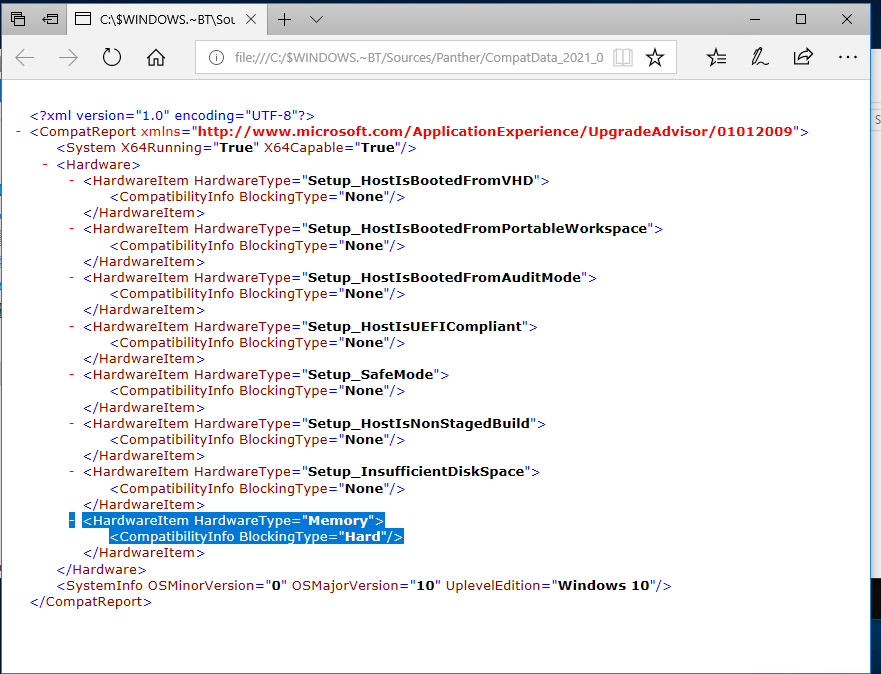Click the highlighted Memory value
Image resolution: width=881 pixels, height=674 pixels.
(x=338, y=521)
